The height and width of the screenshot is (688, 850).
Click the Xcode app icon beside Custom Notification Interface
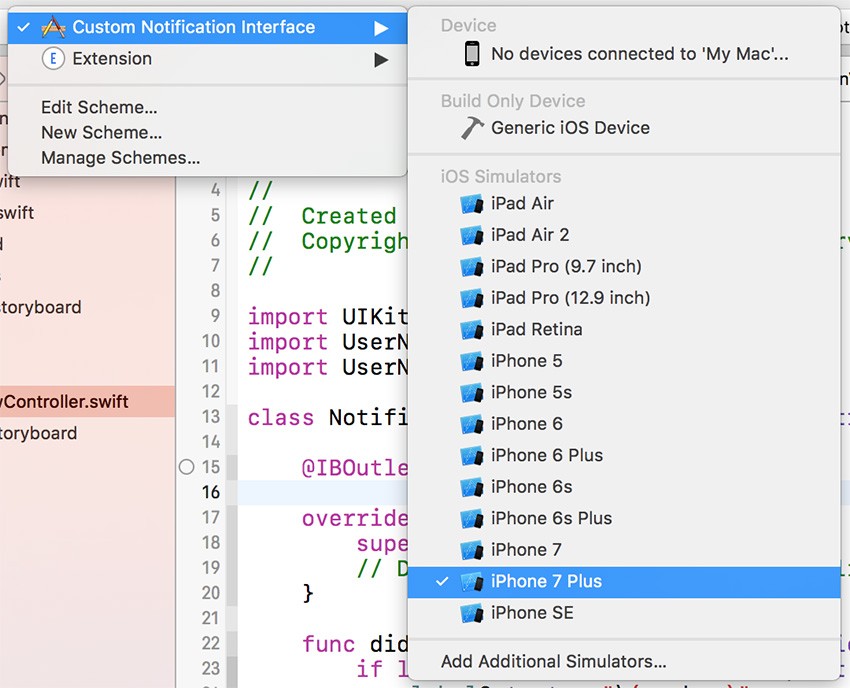click(x=53, y=27)
